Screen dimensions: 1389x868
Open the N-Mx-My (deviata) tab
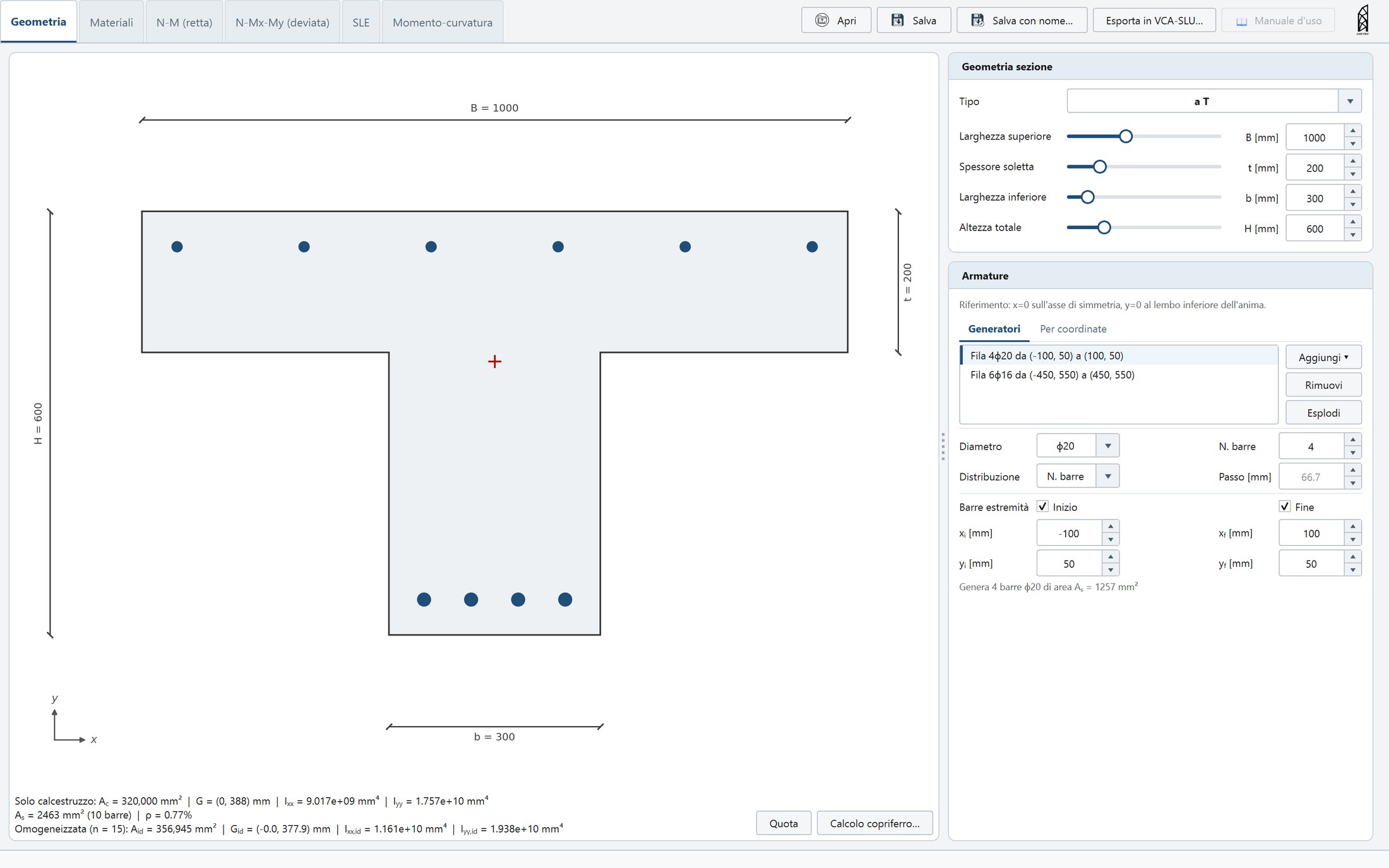coord(282,22)
